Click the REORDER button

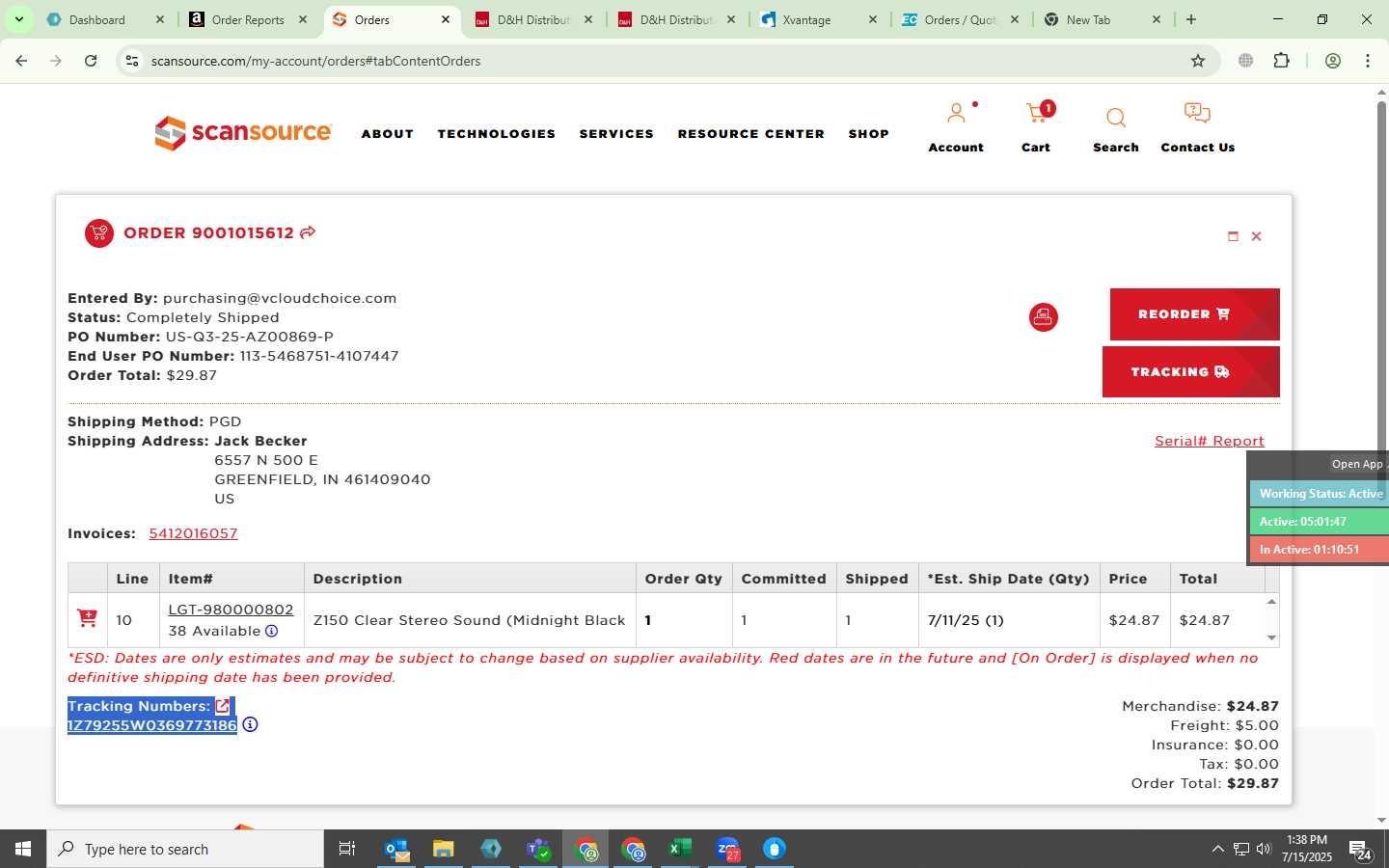coord(1194,314)
